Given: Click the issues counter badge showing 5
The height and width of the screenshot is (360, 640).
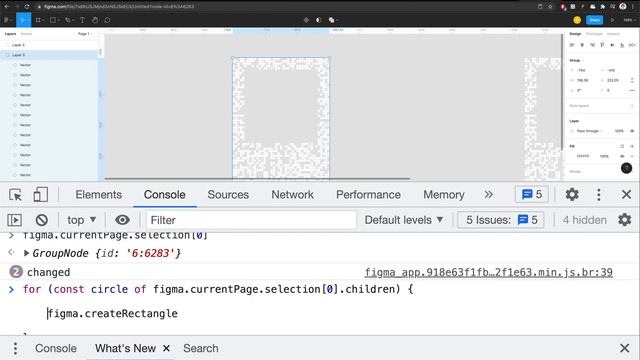Looking at the screenshot, I should (x=532, y=194).
